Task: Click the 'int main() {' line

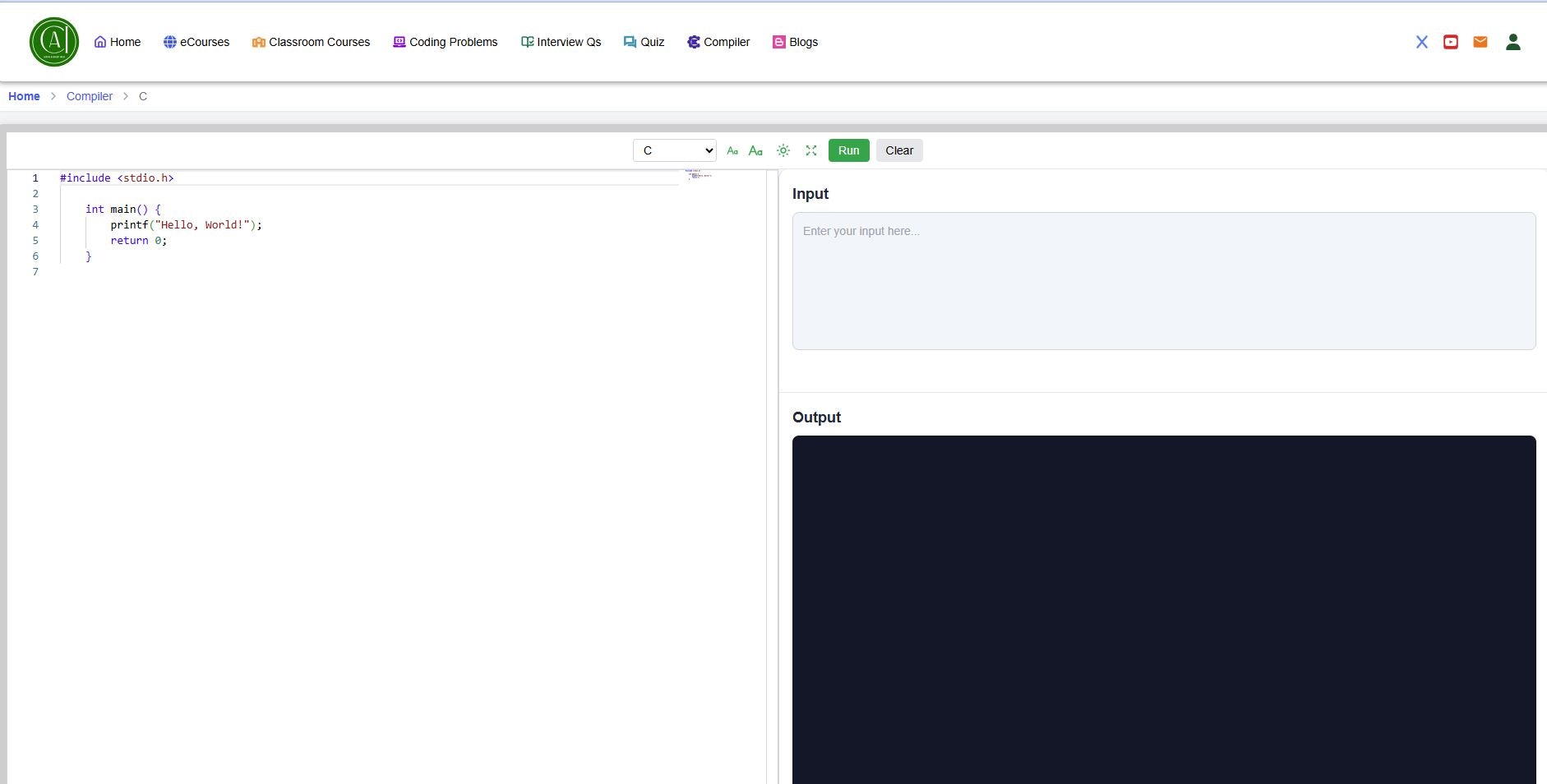Action: 123,209
